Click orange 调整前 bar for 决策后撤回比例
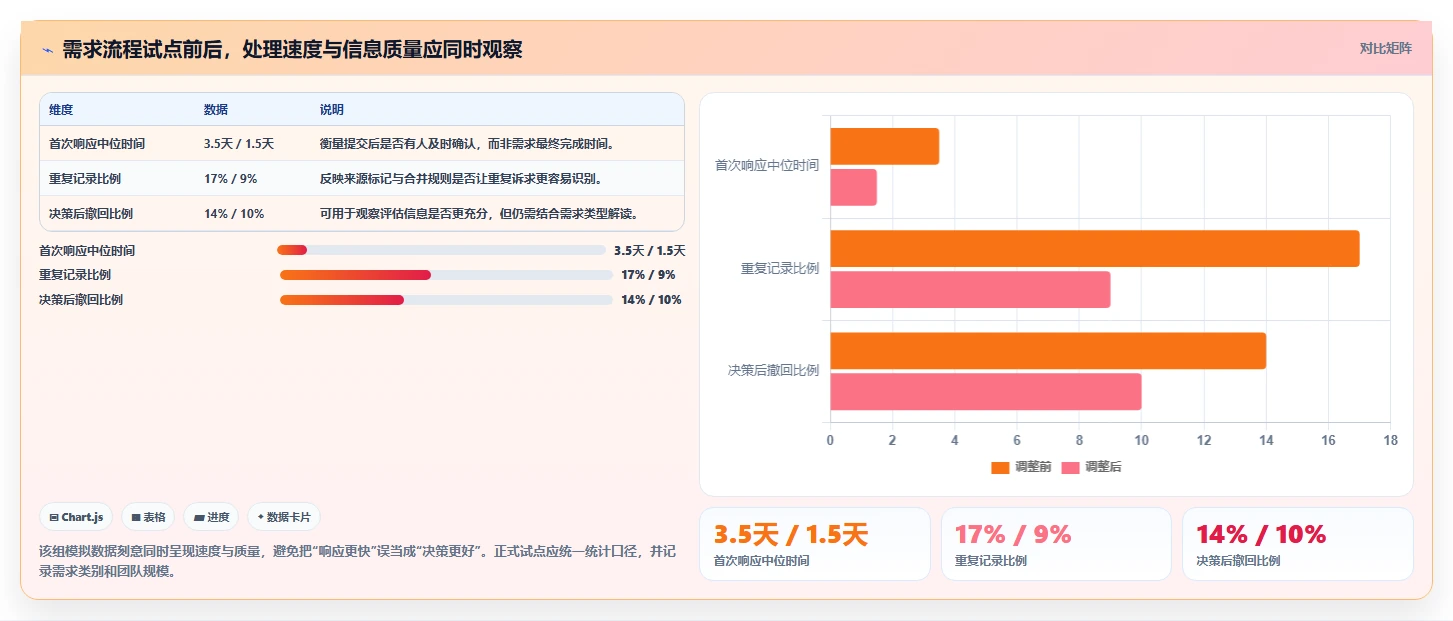Image resolution: width=1453 pixels, height=621 pixels. (1048, 350)
